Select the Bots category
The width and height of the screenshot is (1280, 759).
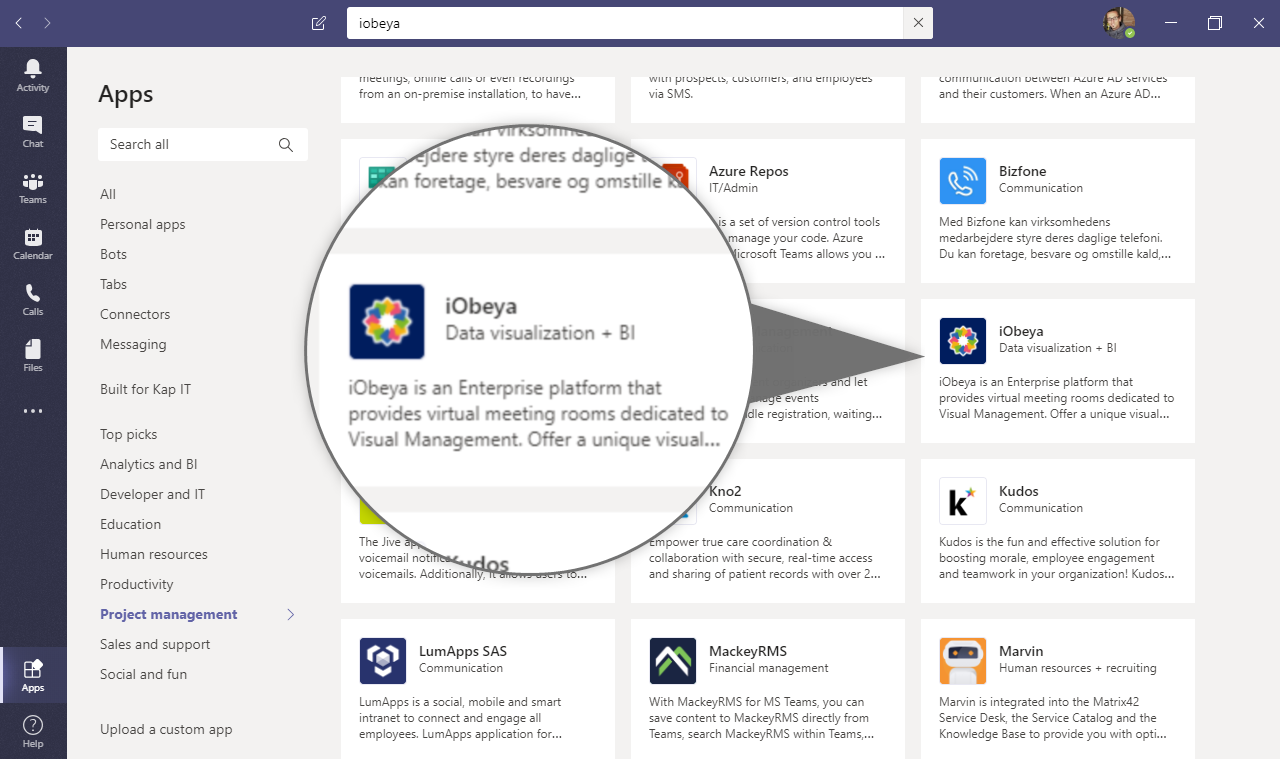[113, 254]
